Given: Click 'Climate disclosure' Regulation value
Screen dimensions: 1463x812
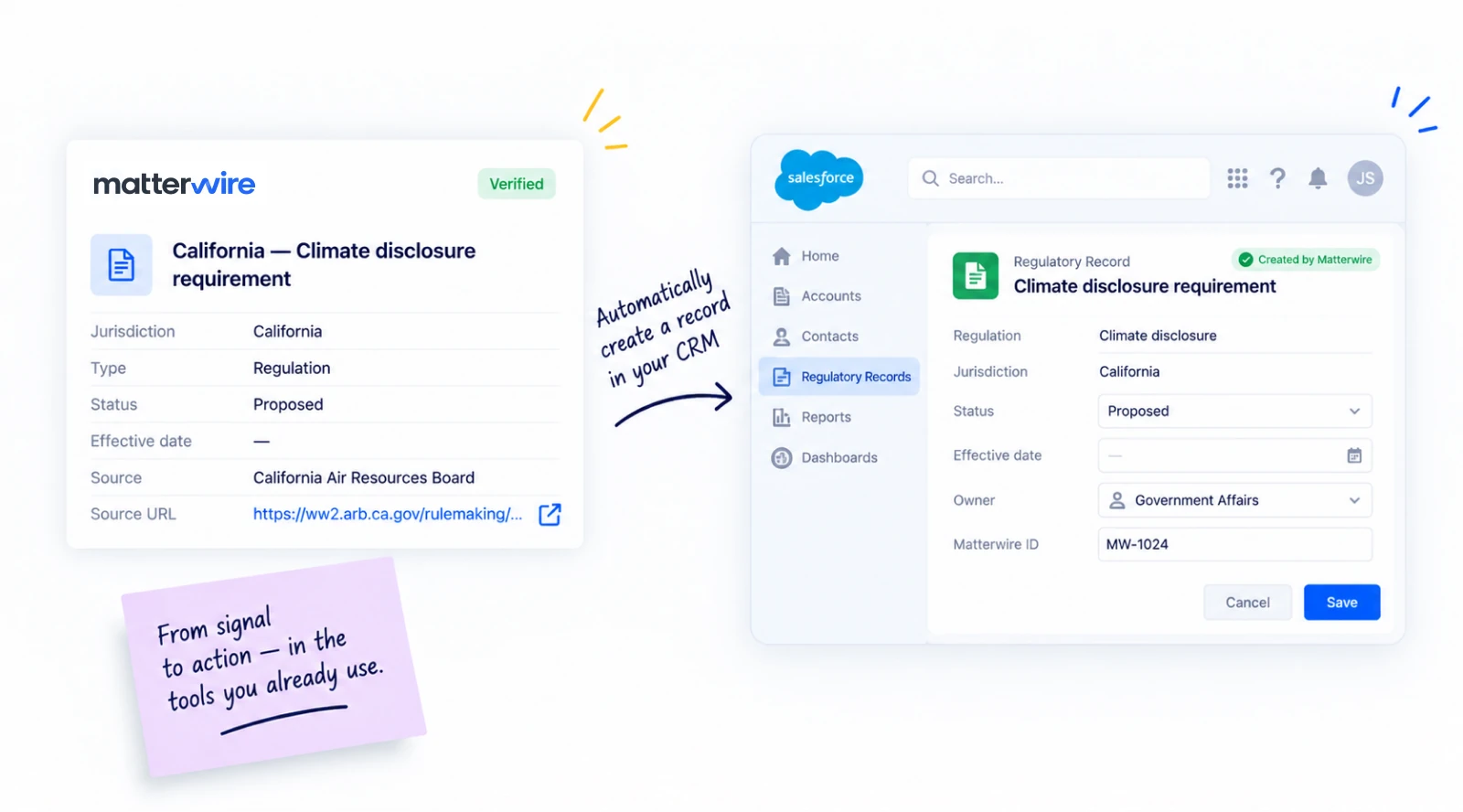Looking at the screenshot, I should [1158, 336].
